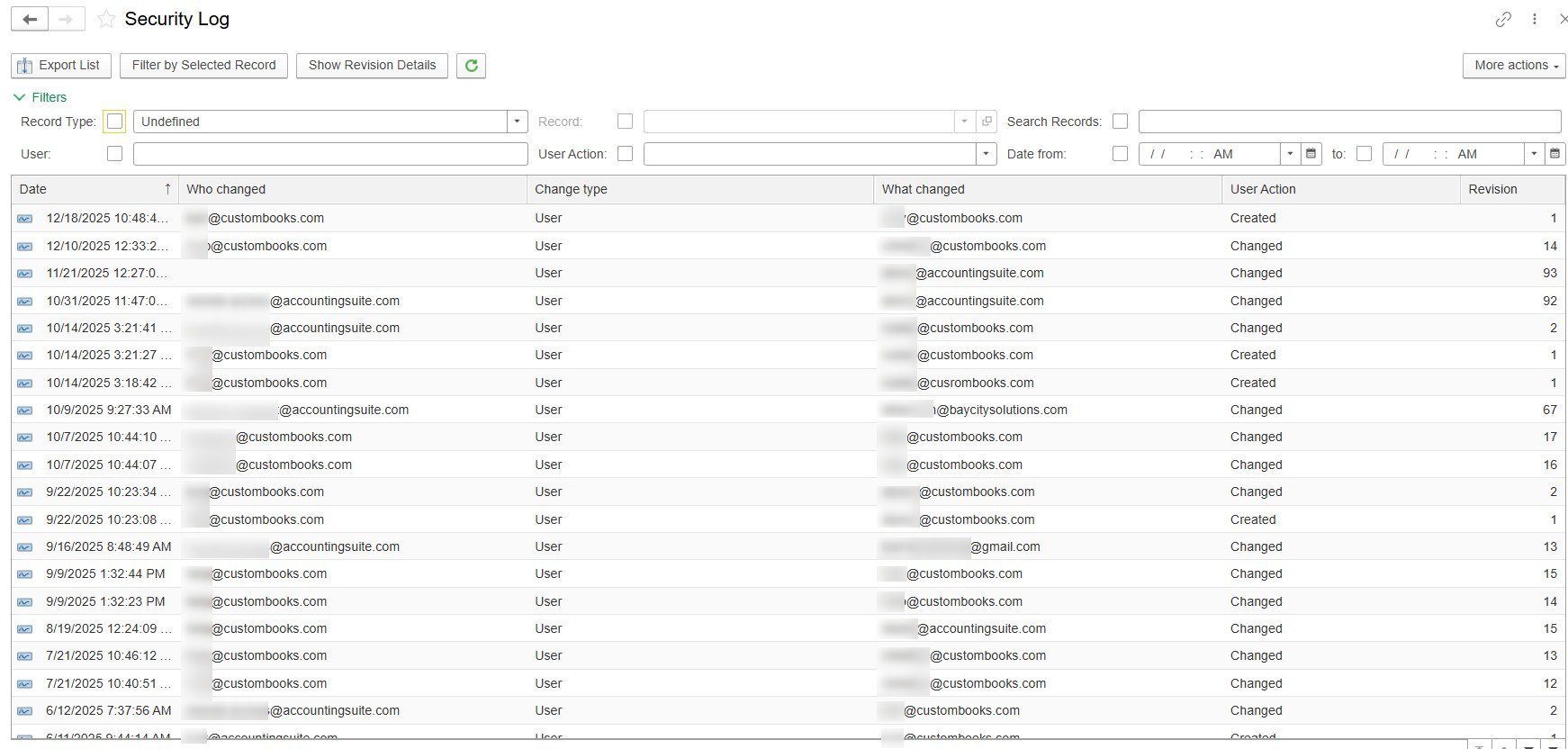This screenshot has width=1568, height=749.
Task: Check the Search Records filter checkbox
Action: pos(1120,122)
